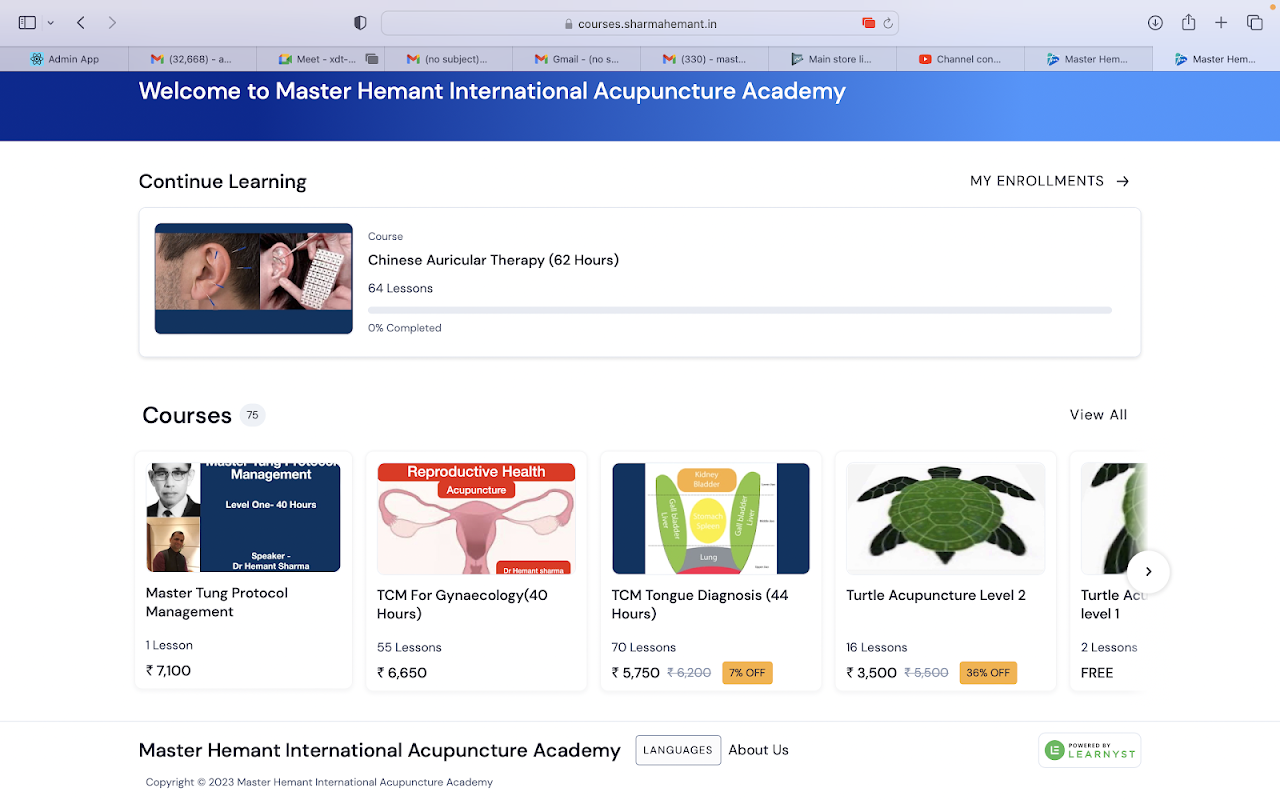The height and width of the screenshot is (800, 1280).
Task: Open About Us link in footer
Action: (758, 750)
